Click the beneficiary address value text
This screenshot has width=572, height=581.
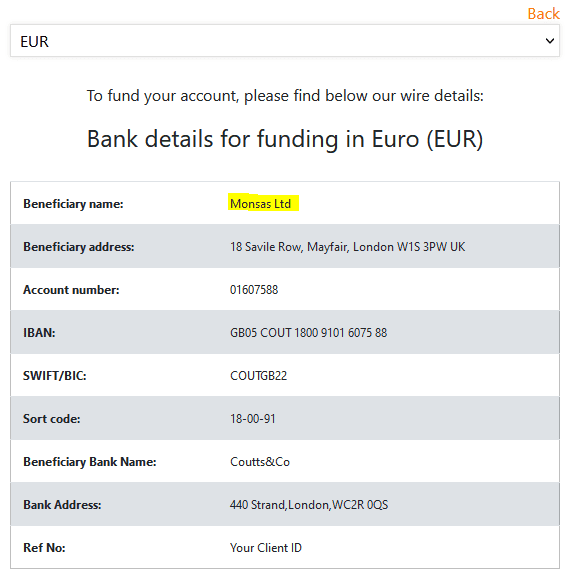pos(347,247)
